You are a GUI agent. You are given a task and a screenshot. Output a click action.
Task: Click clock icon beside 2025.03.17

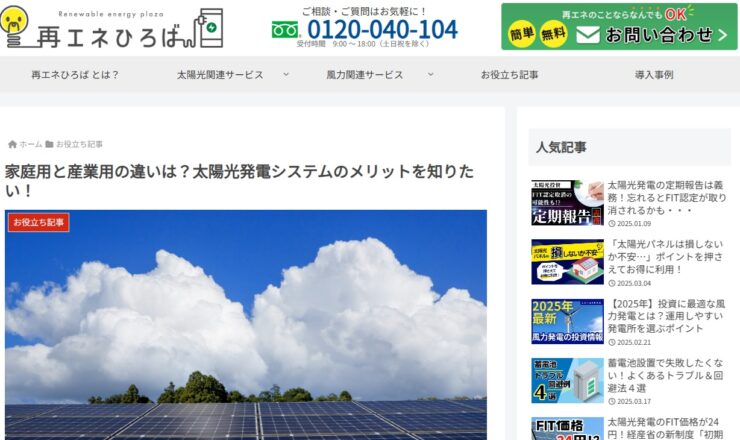(612, 402)
